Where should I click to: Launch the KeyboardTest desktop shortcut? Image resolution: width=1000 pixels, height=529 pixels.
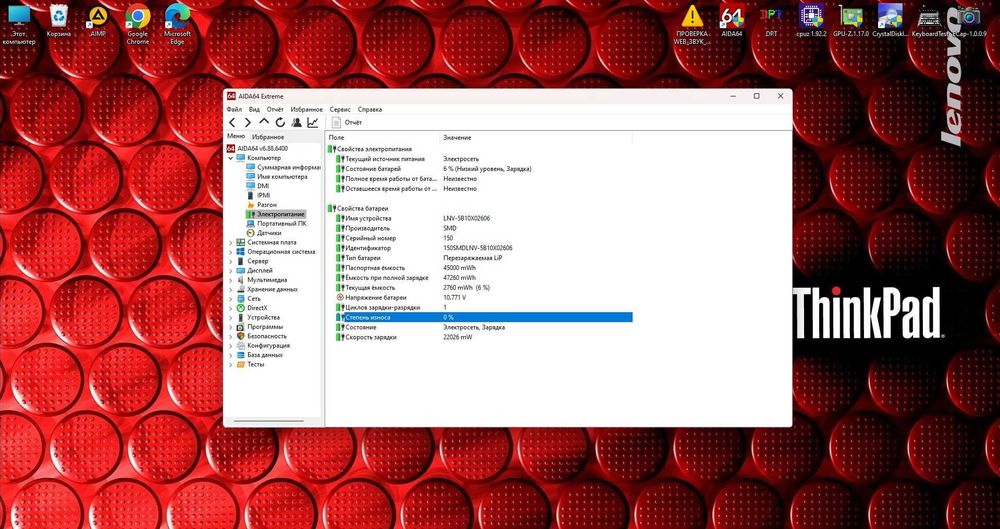(x=930, y=22)
